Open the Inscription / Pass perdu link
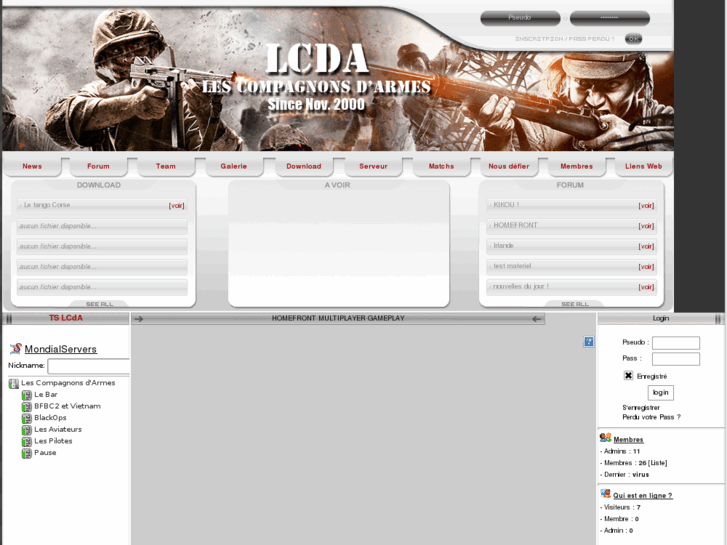Screen dimensions: 727x545 click(x=565, y=39)
